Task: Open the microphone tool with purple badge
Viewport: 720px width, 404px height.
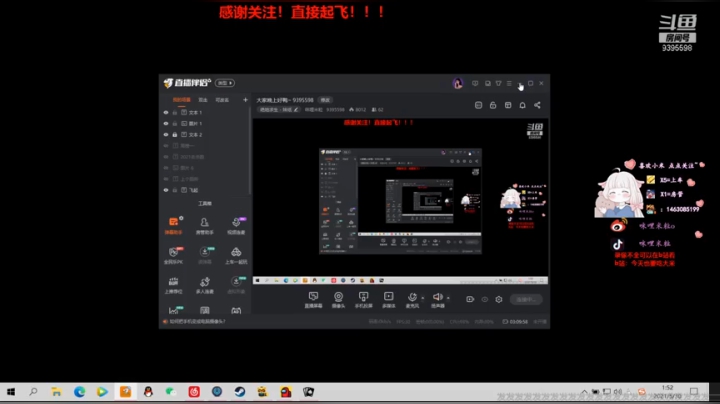Action: point(236,225)
